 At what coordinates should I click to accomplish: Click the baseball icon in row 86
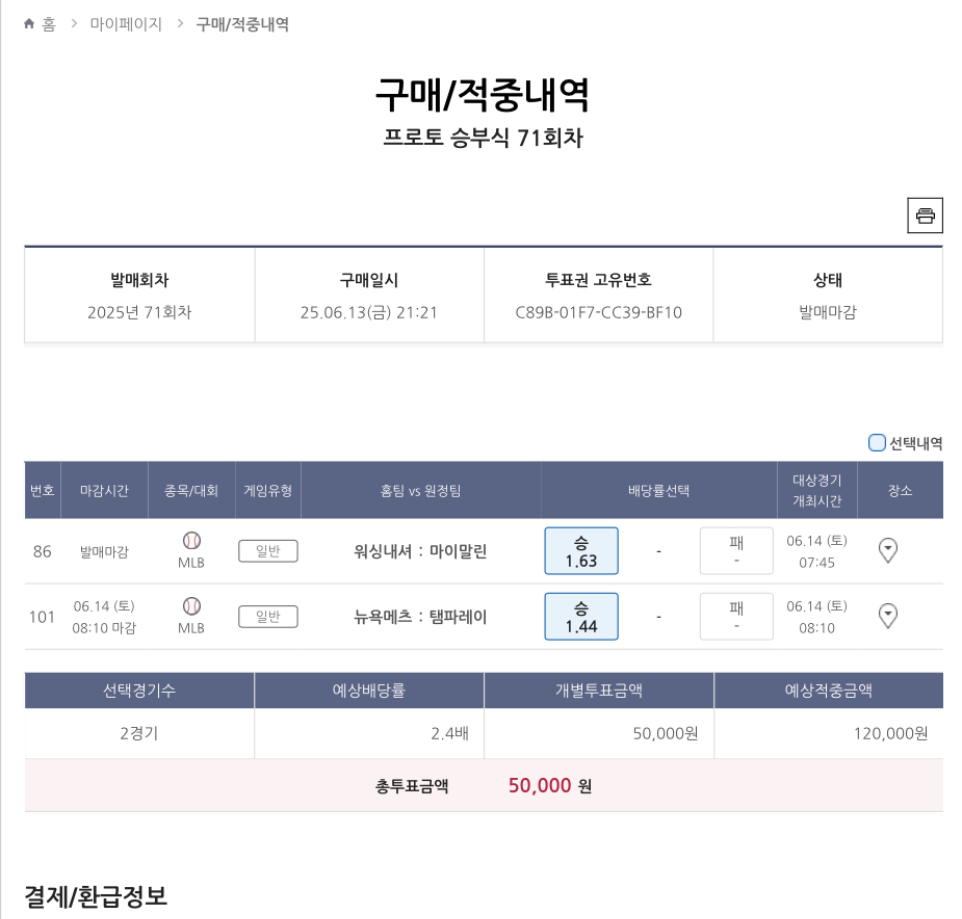(191, 541)
